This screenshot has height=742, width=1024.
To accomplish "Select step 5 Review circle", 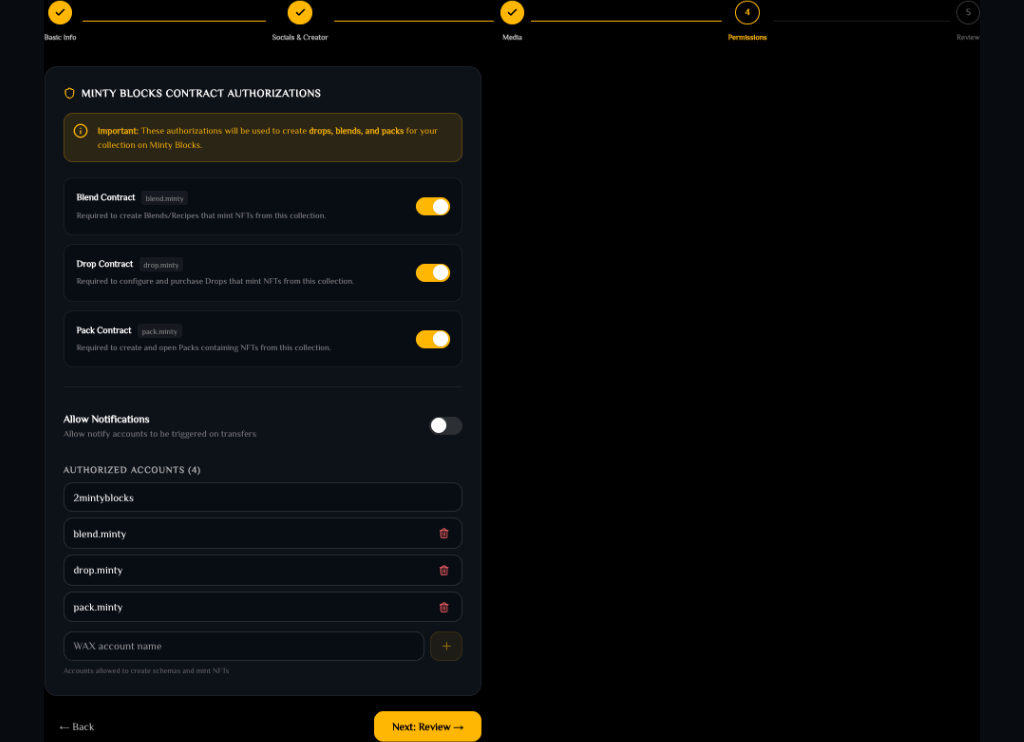I will (x=968, y=12).
